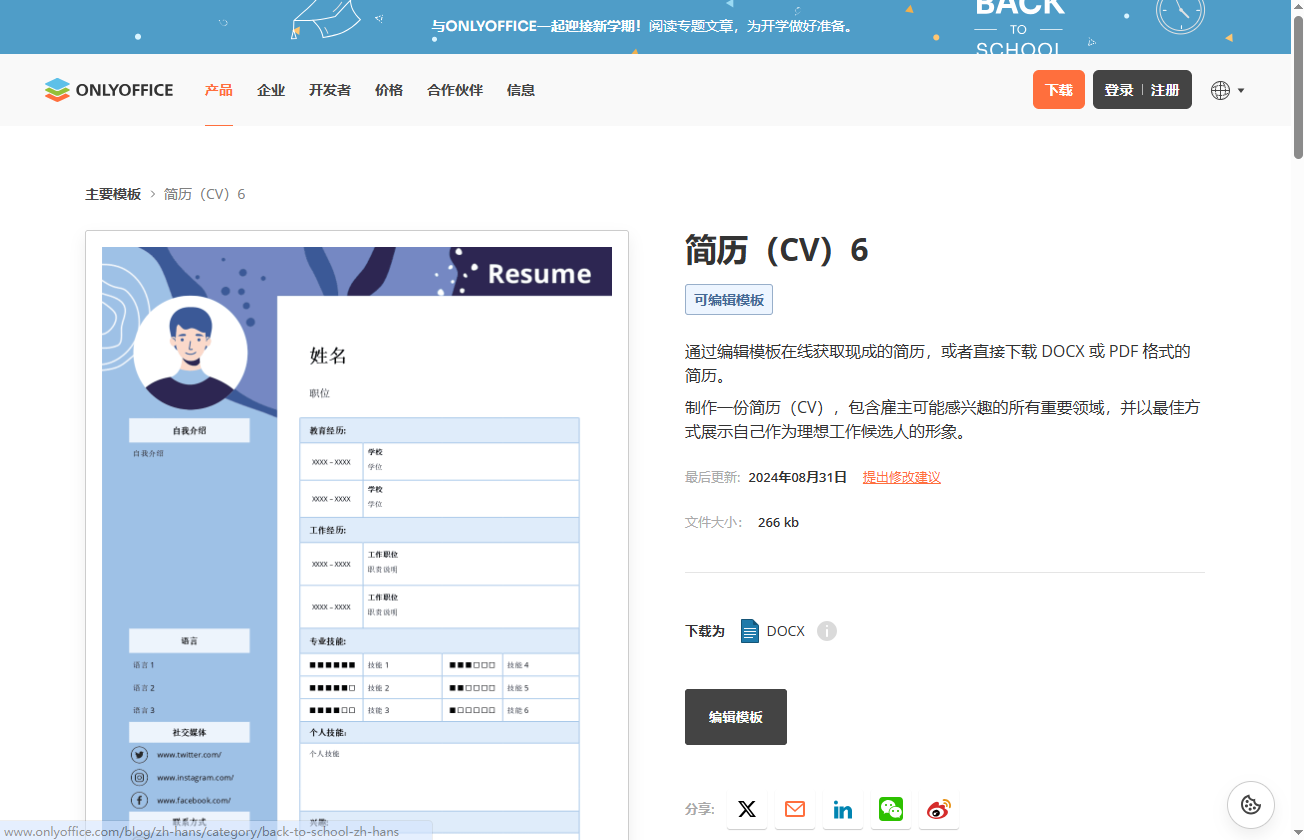Click the orange 下载 button
Screen dimensions: 1304x840
[1059, 90]
